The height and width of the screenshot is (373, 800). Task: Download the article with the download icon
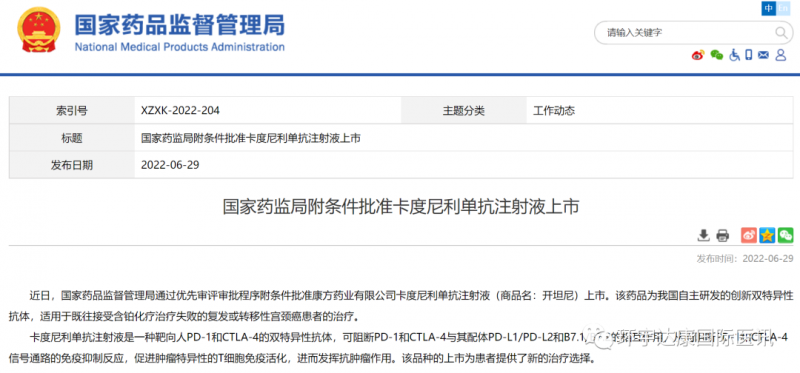[704, 235]
